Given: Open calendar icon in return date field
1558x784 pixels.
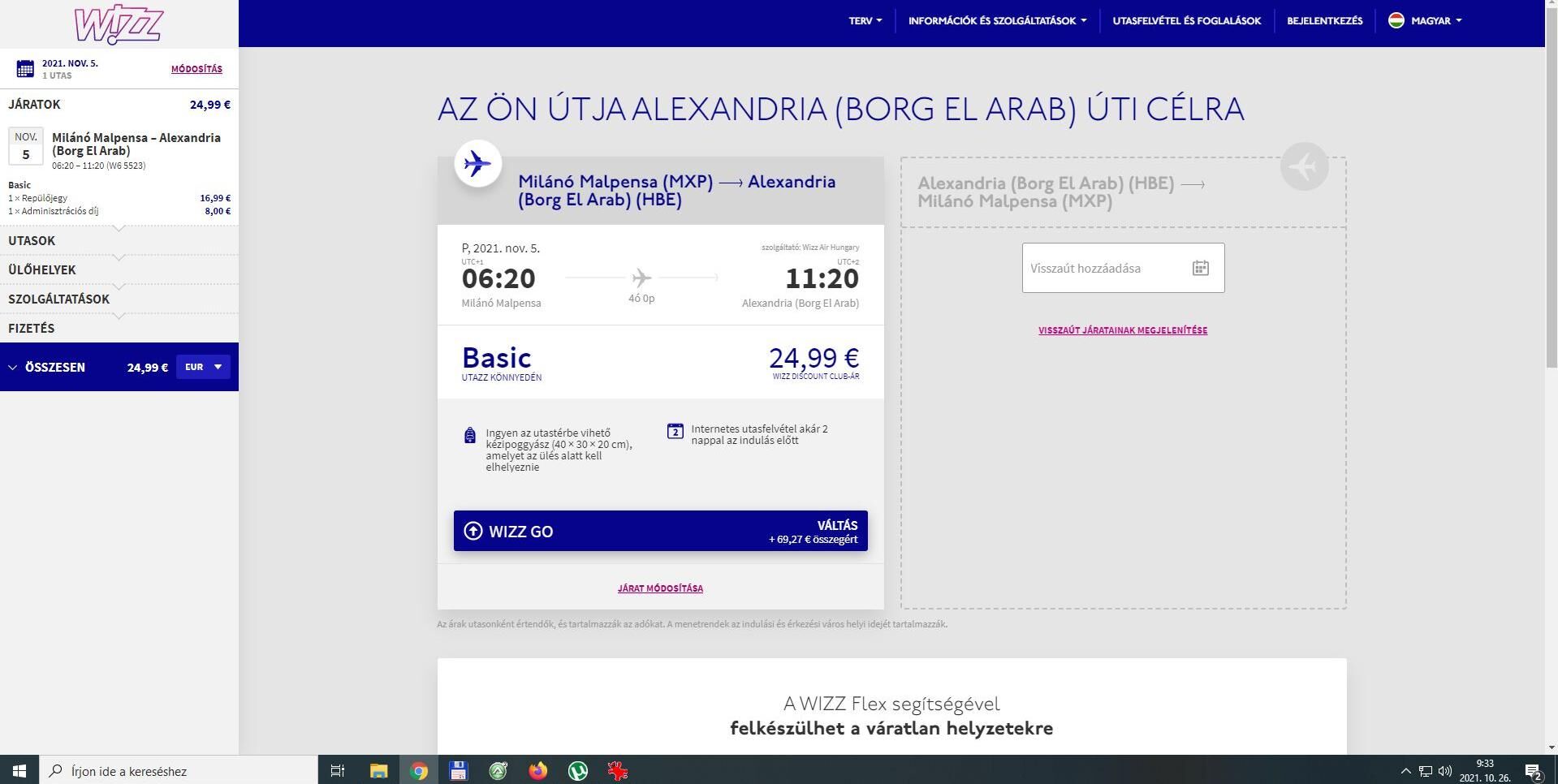Looking at the screenshot, I should [1200, 268].
